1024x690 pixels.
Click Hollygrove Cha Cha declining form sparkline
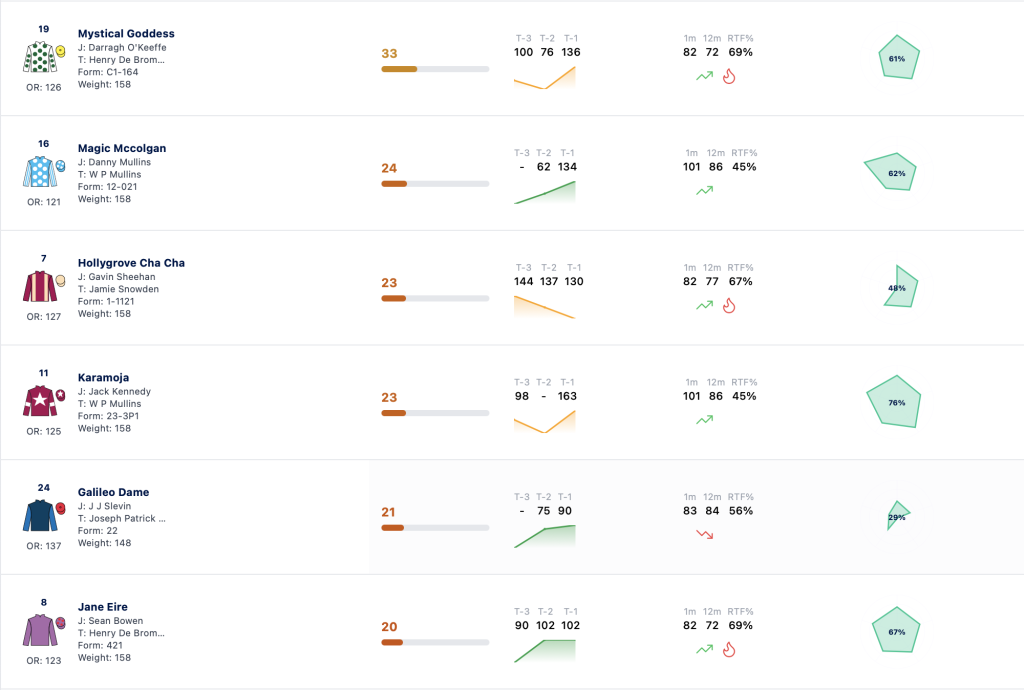[x=545, y=307]
